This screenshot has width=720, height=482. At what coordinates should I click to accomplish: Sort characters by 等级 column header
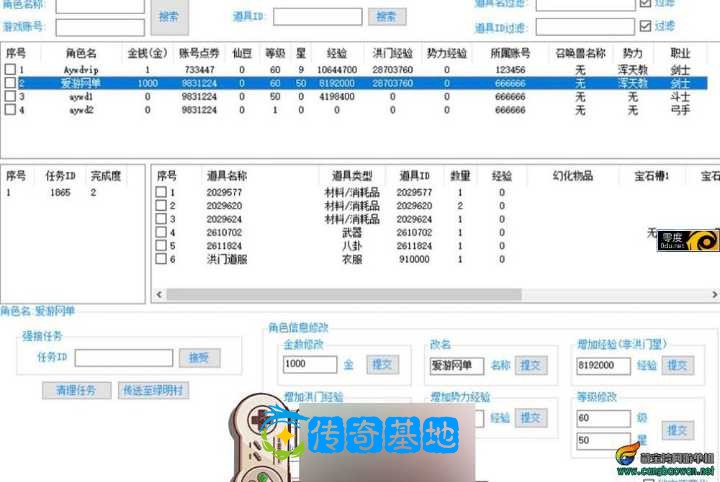[275, 52]
